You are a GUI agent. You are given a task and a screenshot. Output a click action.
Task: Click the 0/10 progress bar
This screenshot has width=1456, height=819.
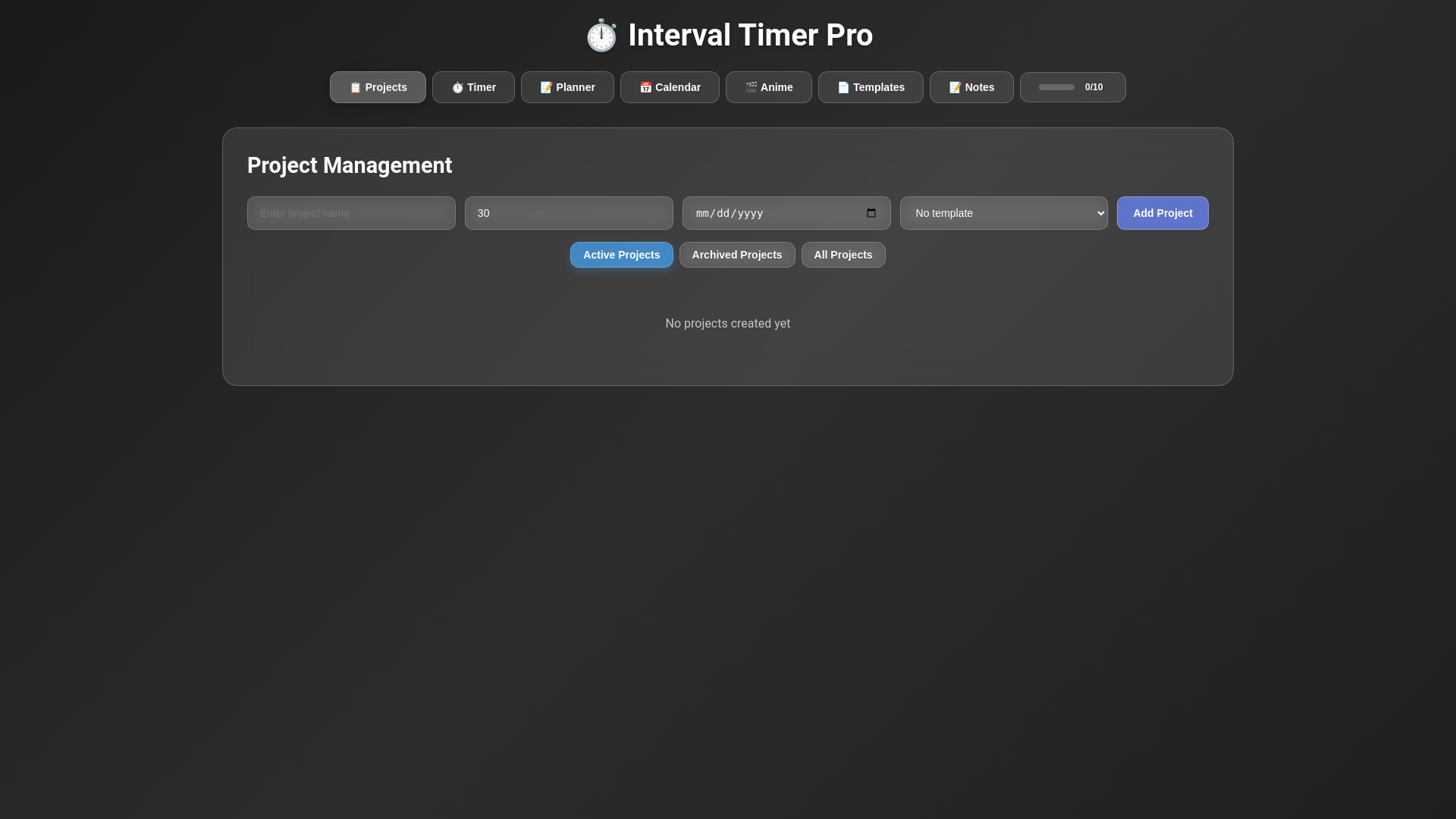1072,87
